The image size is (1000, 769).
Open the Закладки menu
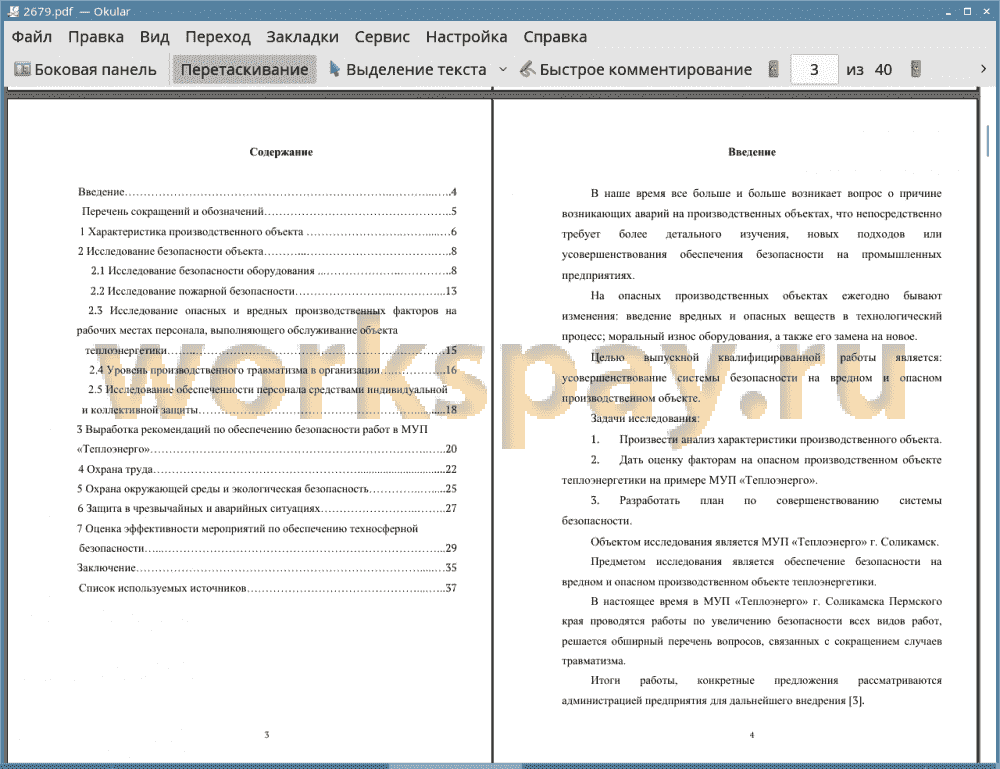[x=302, y=37]
